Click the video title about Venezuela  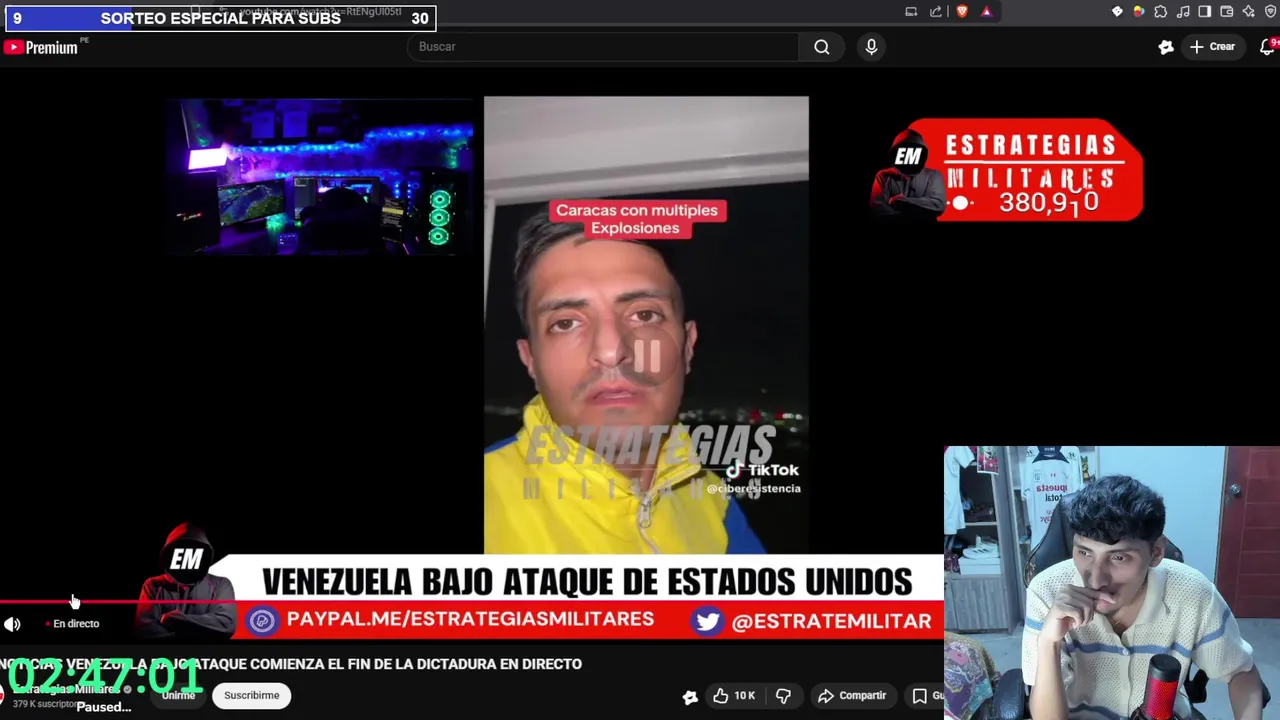[291, 664]
